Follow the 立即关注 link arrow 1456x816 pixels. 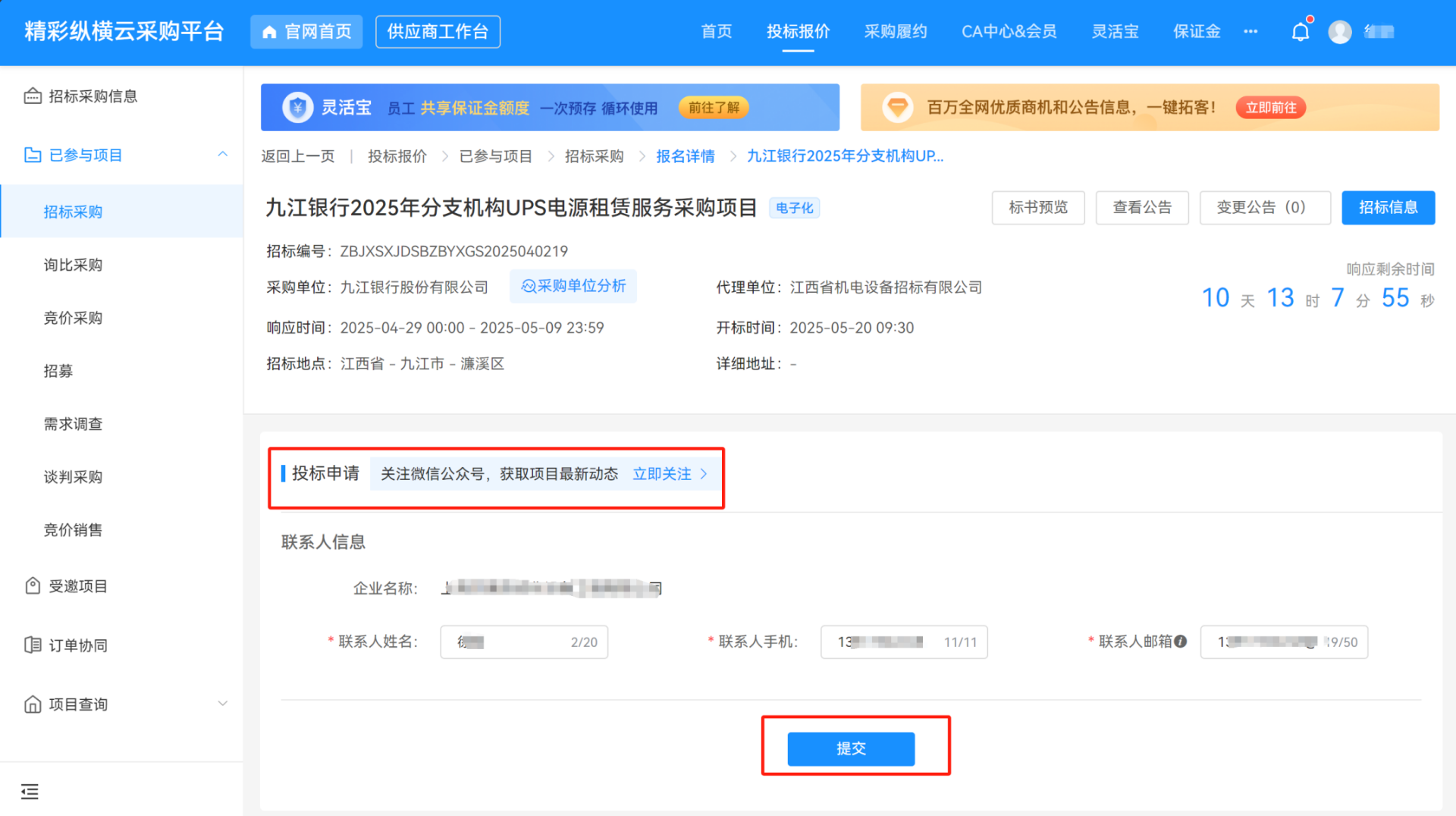704,474
